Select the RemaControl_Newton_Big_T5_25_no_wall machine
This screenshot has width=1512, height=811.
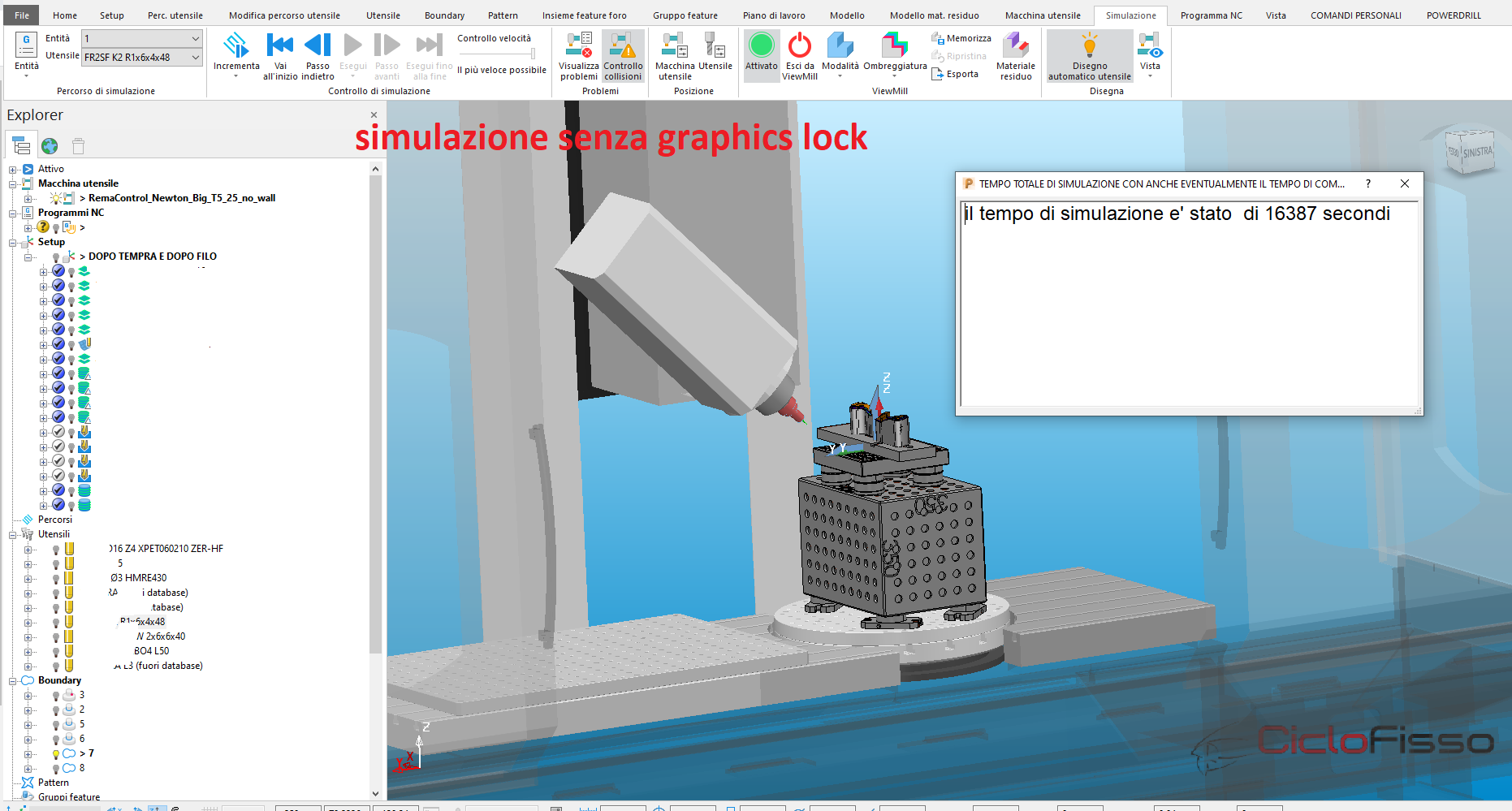pos(182,198)
